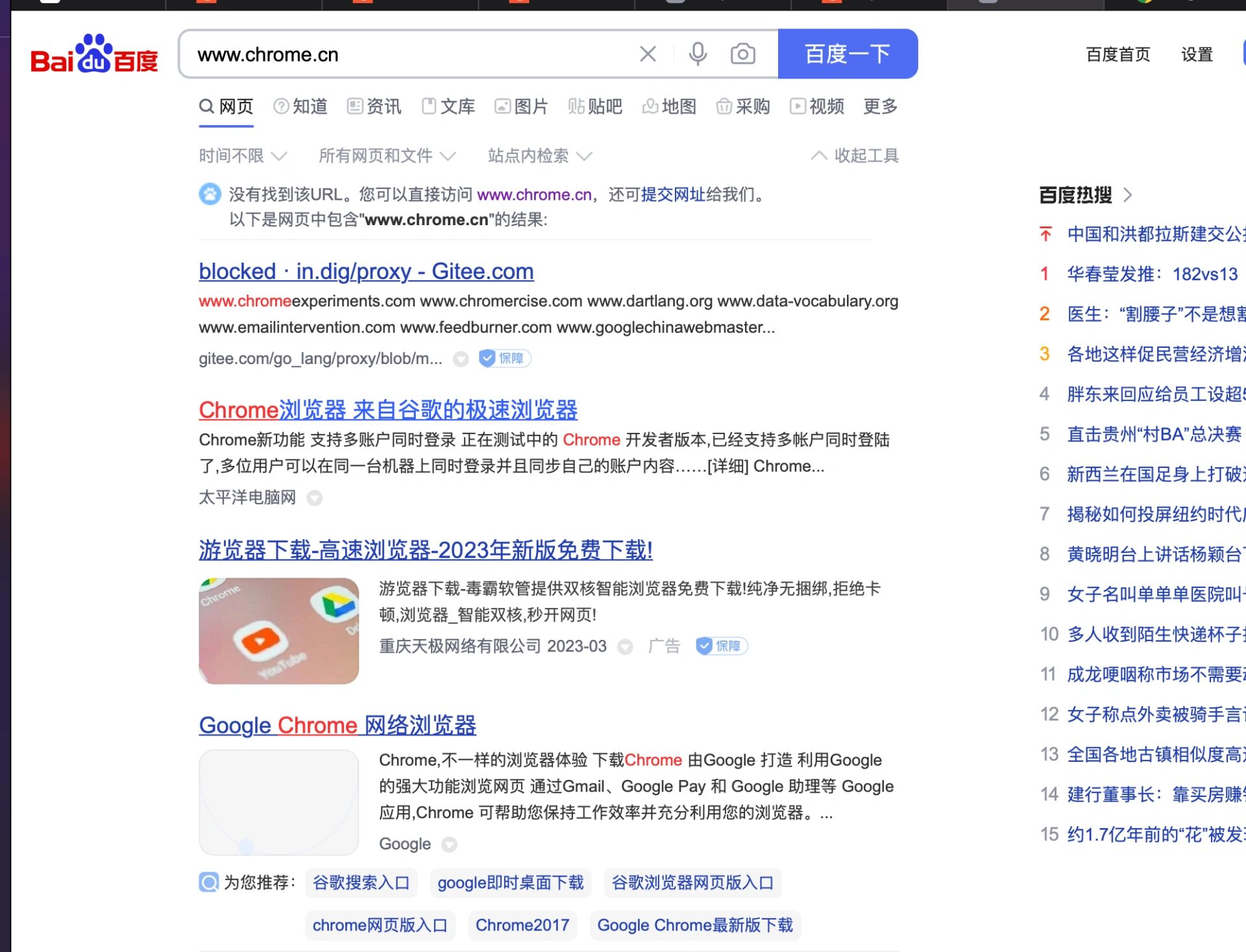The height and width of the screenshot is (952, 1246).
Task: Select suggestion google即时桌面下载
Action: [x=511, y=883]
